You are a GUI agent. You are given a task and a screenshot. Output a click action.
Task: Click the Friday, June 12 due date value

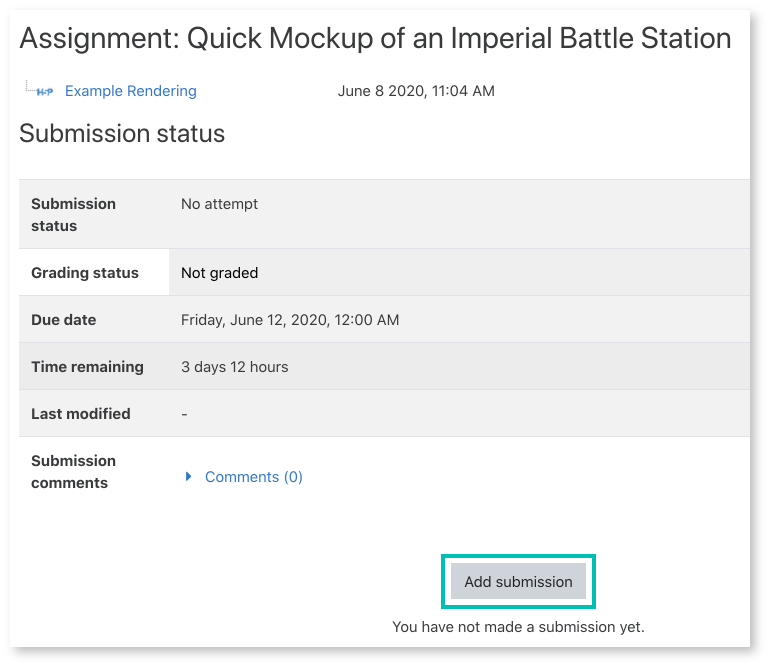point(290,320)
